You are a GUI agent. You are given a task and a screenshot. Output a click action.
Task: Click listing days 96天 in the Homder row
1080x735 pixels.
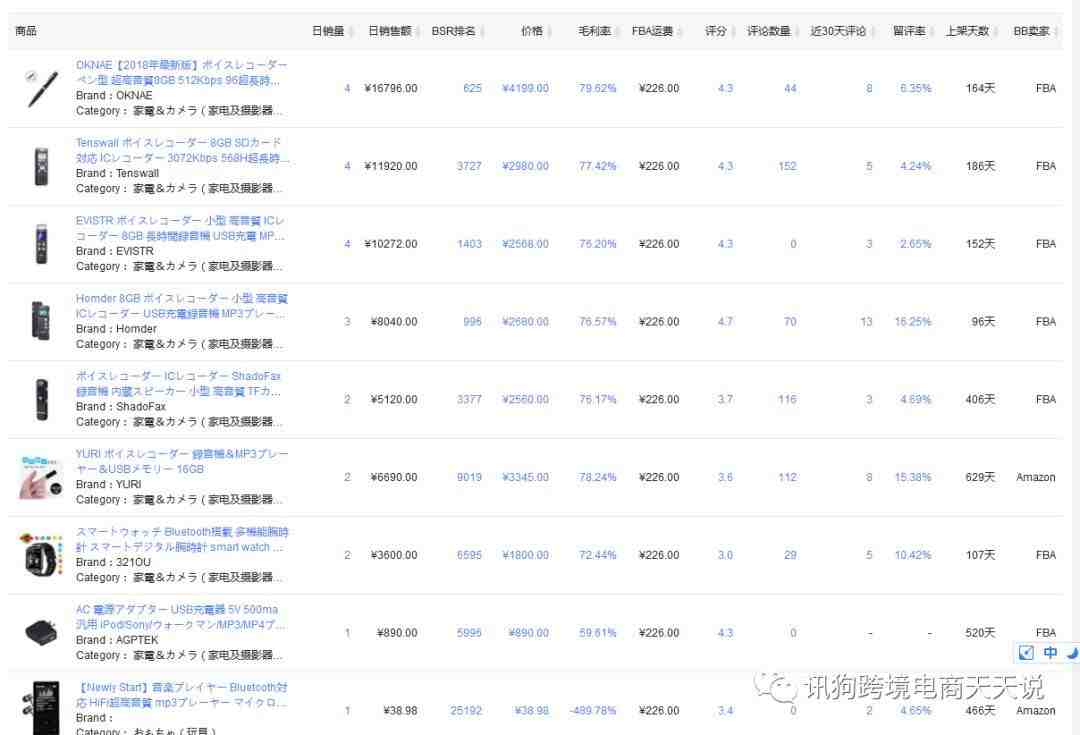point(983,322)
